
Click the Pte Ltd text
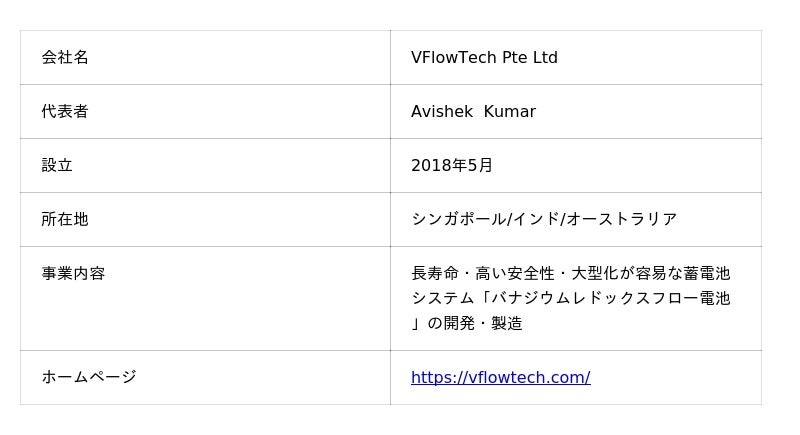coord(530,57)
